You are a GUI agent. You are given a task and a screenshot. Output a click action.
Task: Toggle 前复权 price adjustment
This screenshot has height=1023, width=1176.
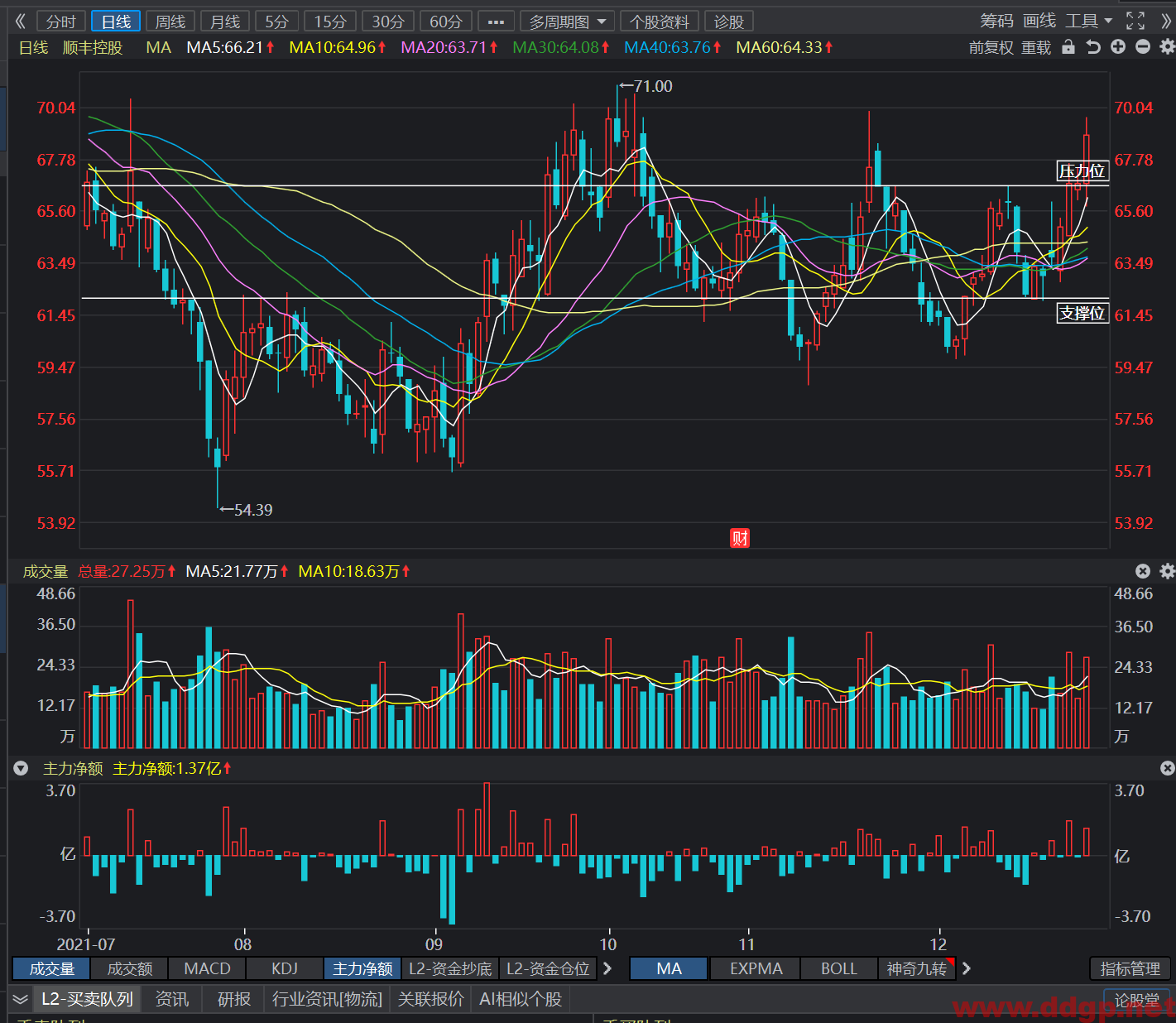point(991,48)
